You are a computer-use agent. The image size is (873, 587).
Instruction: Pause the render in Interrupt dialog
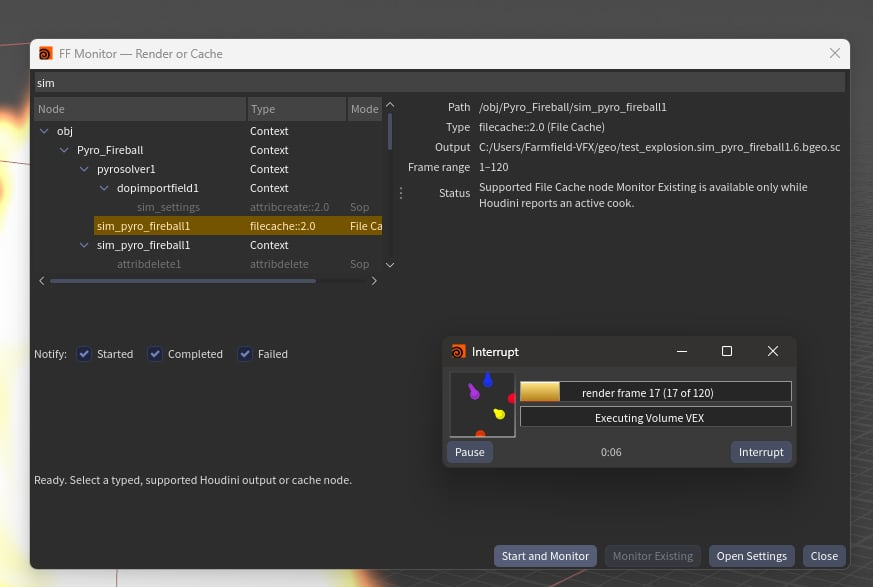click(469, 452)
